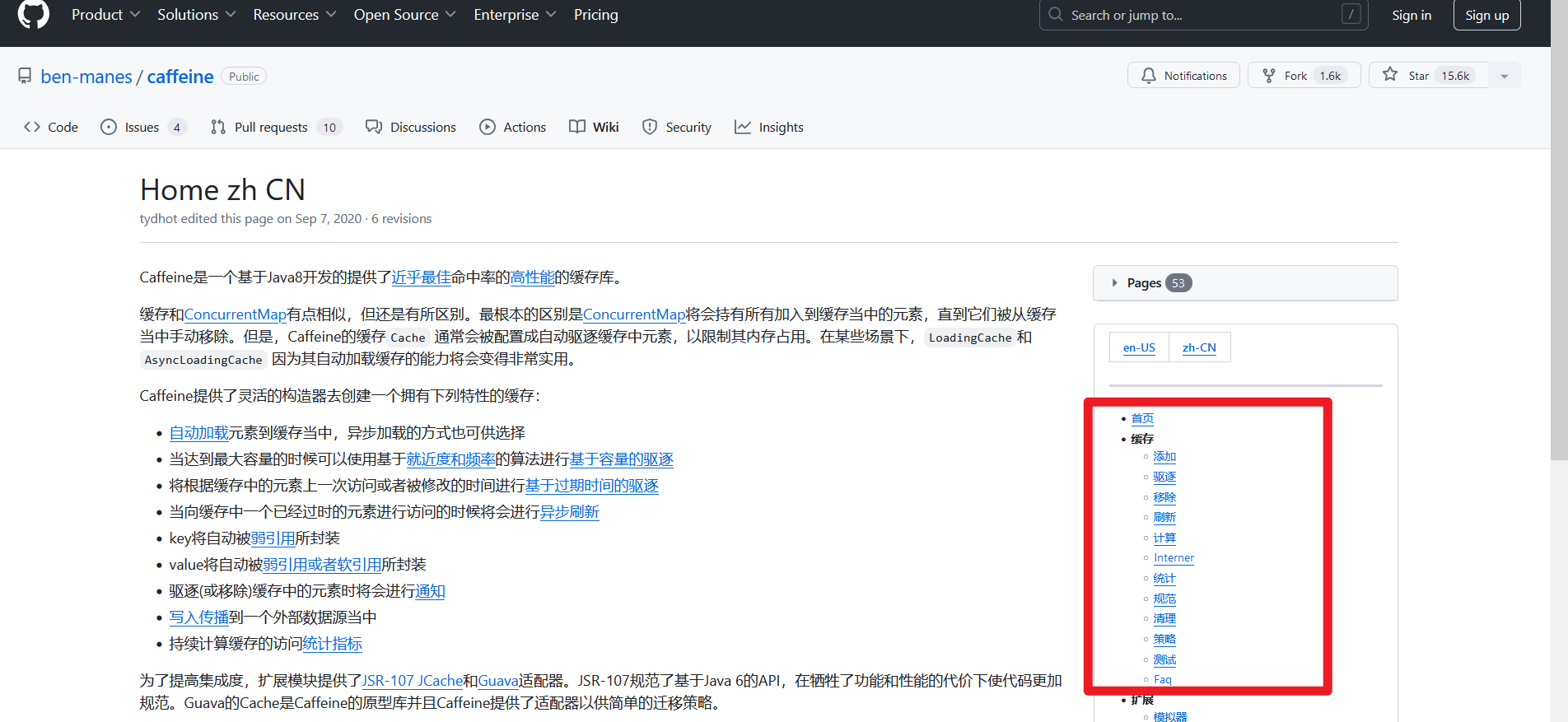Select the en-US language link
The width and height of the screenshot is (1568, 722).
point(1139,347)
